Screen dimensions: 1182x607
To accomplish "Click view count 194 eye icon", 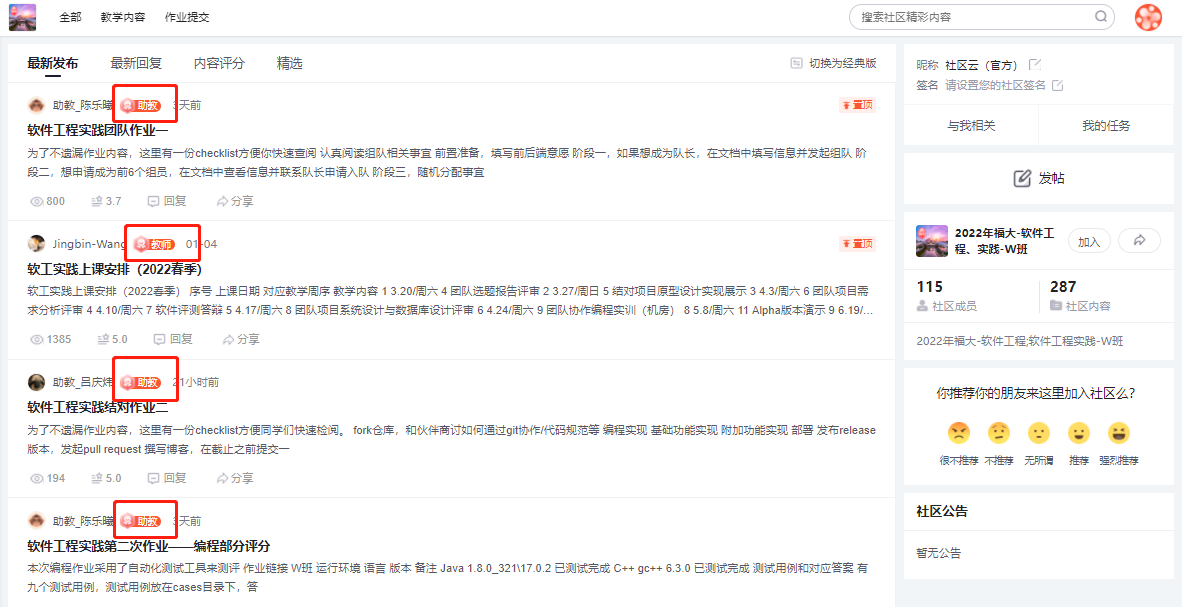I will coord(36,478).
